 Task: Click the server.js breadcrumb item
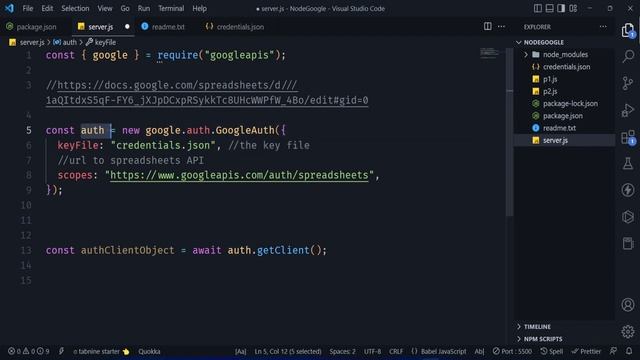tap(27, 42)
